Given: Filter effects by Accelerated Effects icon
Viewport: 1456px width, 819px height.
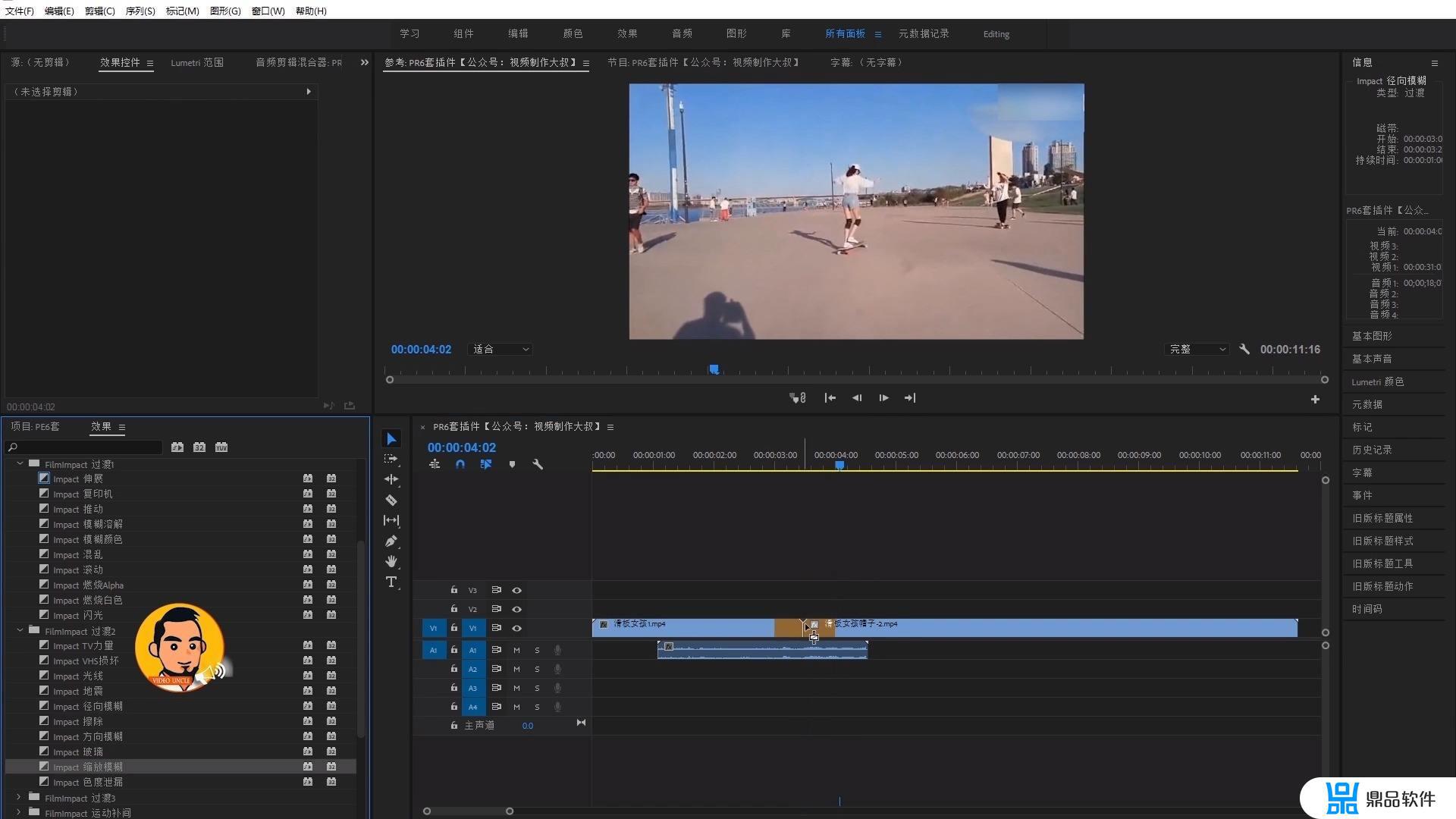Looking at the screenshot, I should 177,447.
